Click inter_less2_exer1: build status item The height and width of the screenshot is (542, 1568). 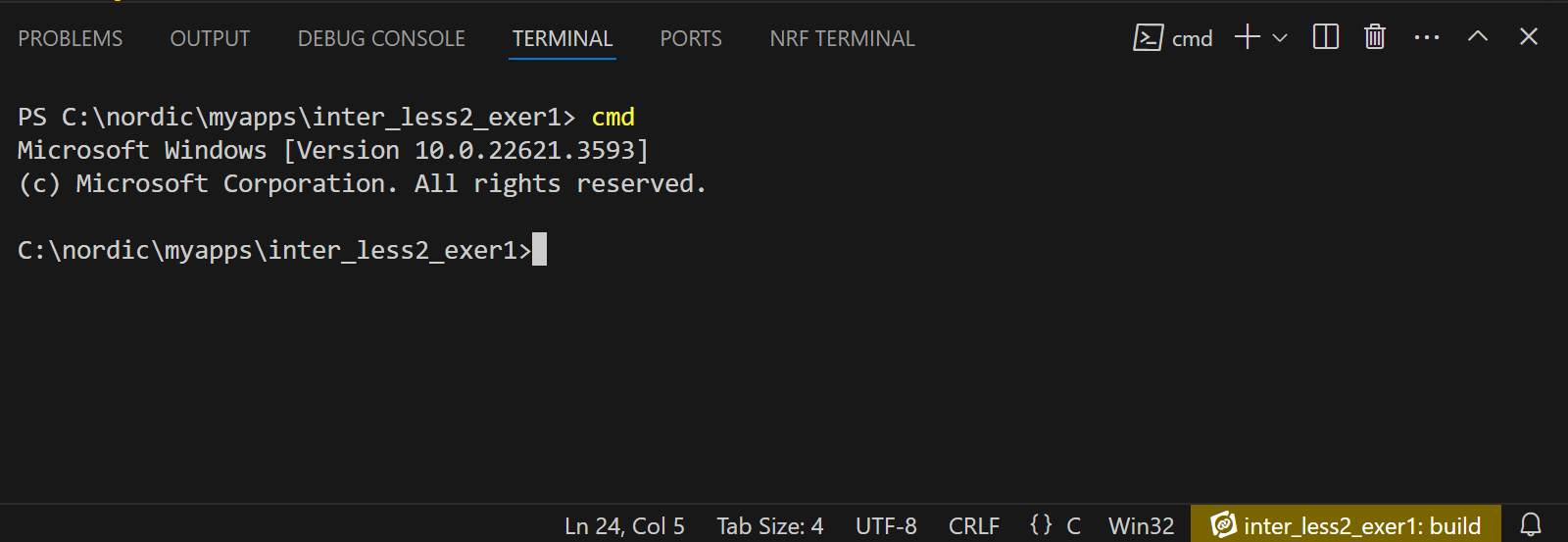click(1346, 526)
